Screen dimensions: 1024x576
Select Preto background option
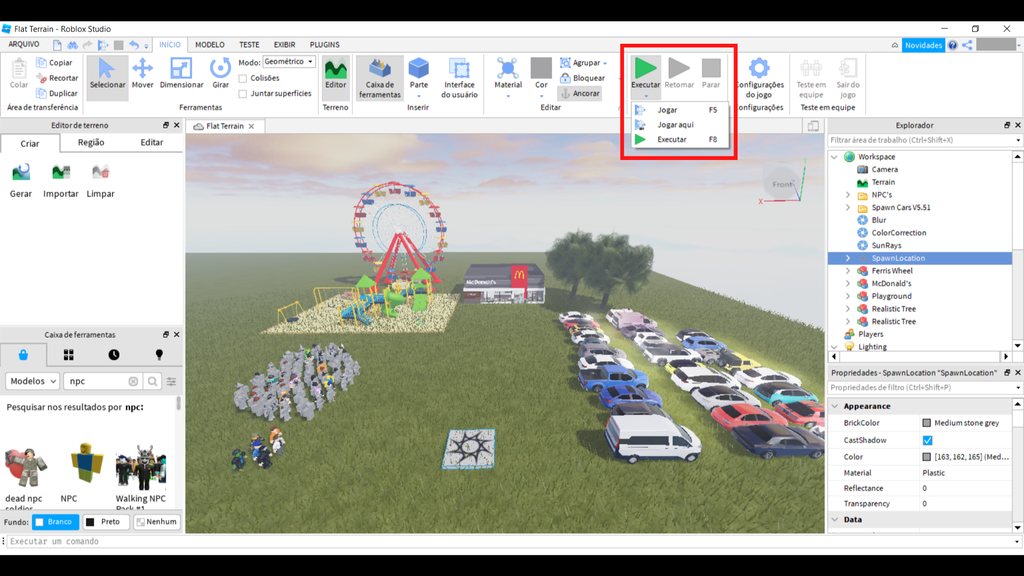[x=104, y=522]
